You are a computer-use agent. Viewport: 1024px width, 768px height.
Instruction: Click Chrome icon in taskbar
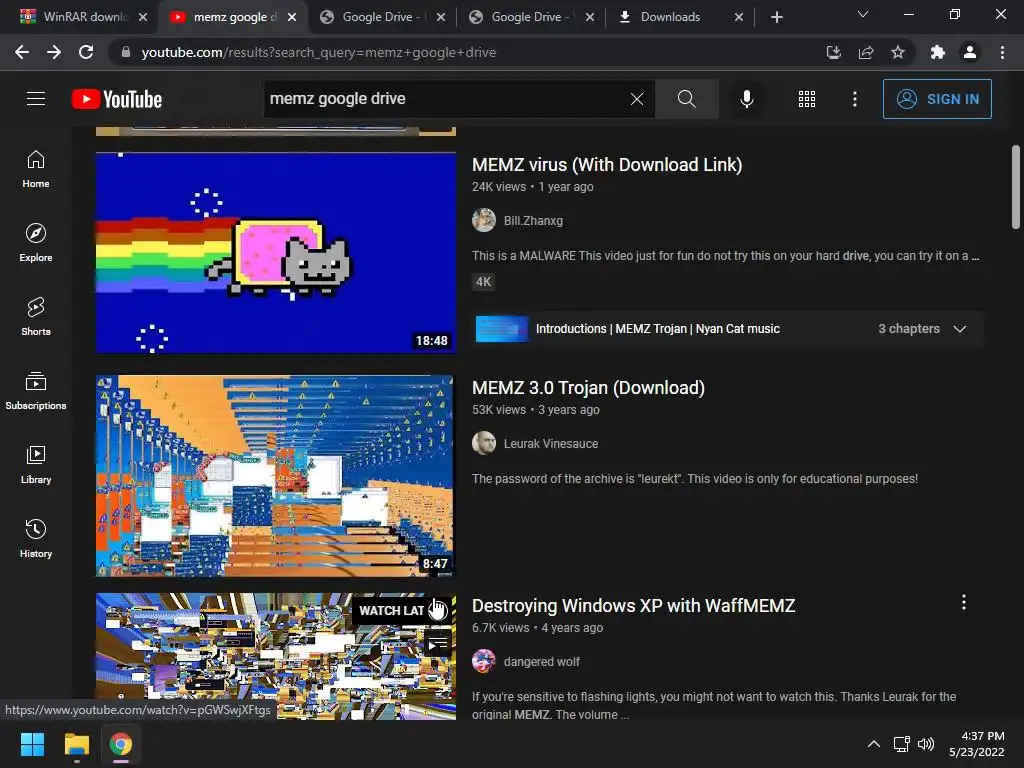[121, 744]
